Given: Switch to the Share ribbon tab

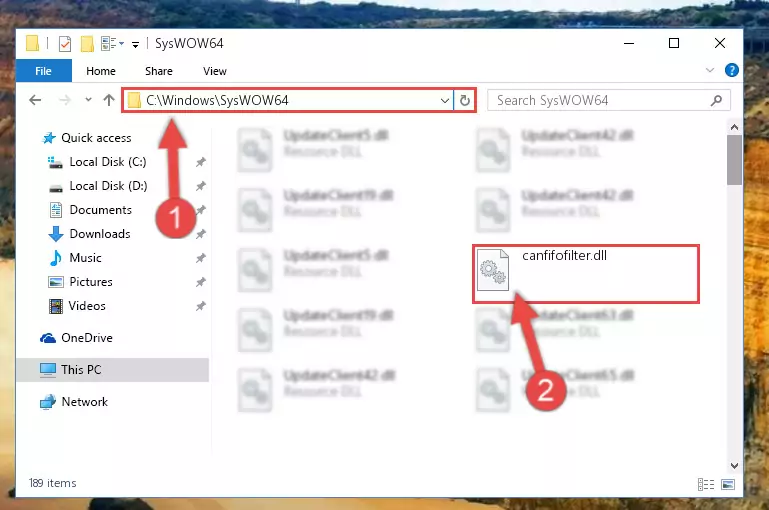Looking at the screenshot, I should [x=158, y=71].
